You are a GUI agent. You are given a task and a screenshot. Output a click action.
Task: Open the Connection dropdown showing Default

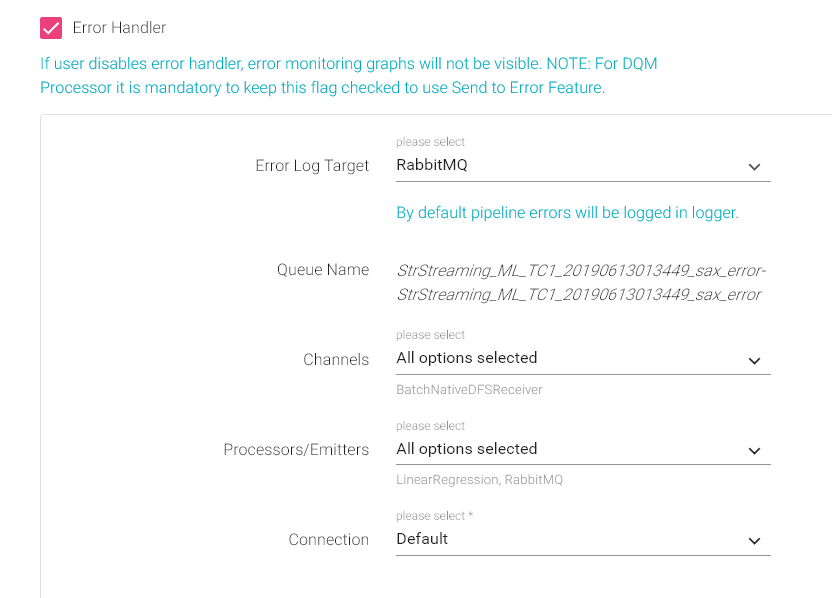[570, 539]
